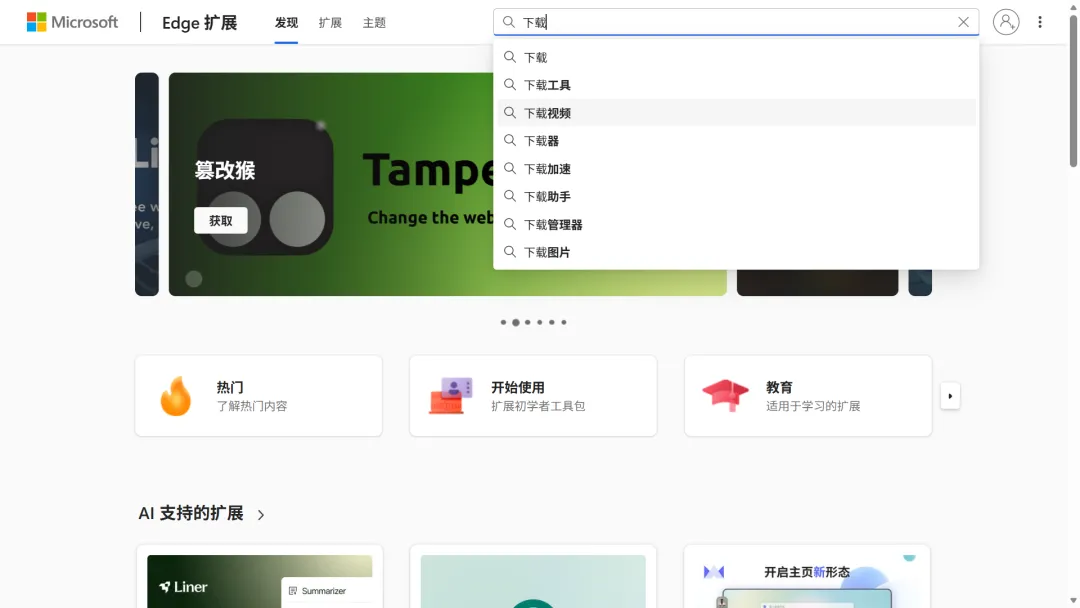Image resolution: width=1080 pixels, height=608 pixels.
Task: Open the three-dot more options menu
Action: click(1040, 22)
